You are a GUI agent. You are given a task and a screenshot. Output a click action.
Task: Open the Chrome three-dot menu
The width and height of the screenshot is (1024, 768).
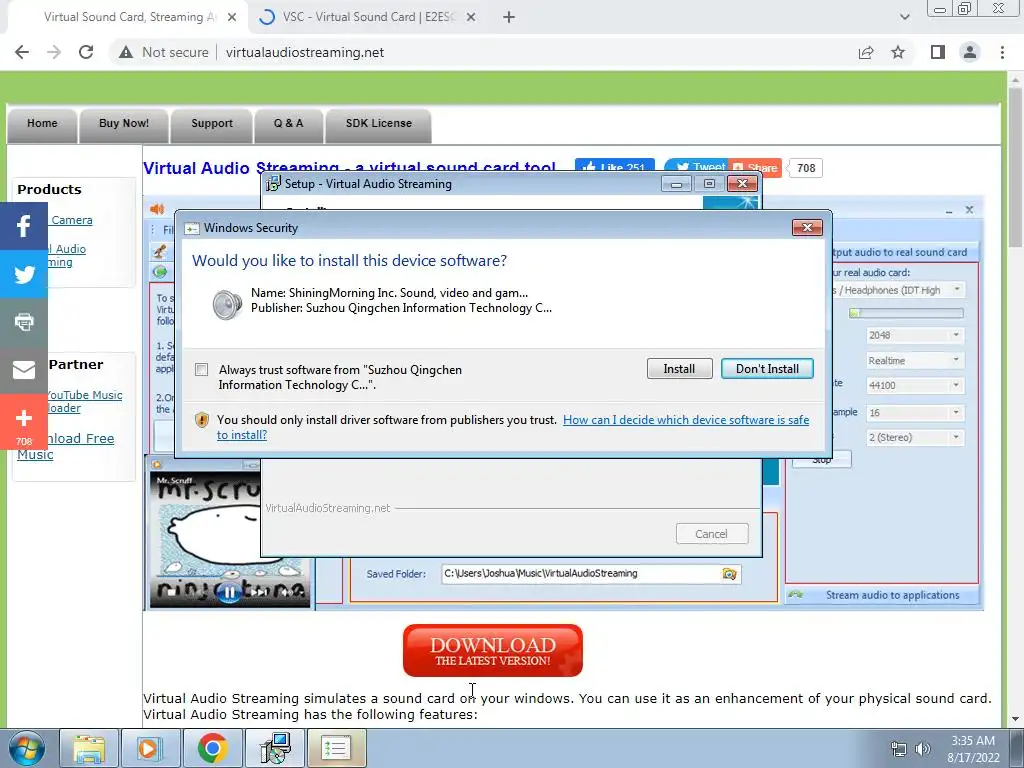(1002, 52)
